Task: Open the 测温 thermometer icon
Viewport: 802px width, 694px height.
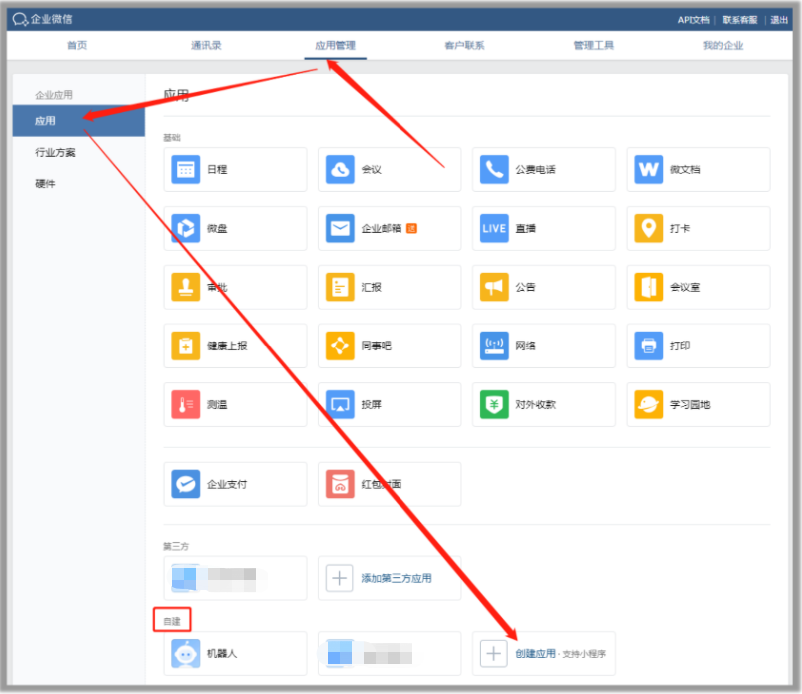Action: tap(185, 405)
